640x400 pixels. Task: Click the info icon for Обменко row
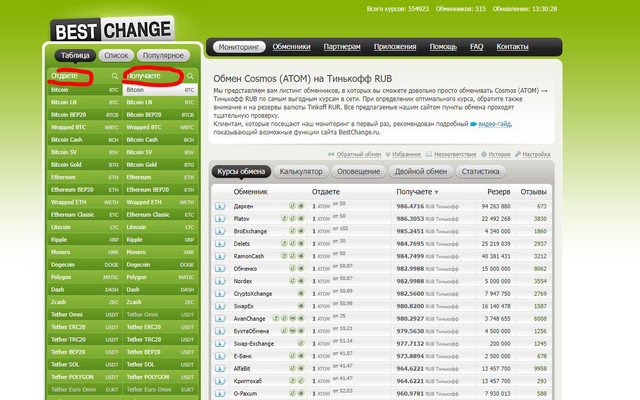point(220,269)
